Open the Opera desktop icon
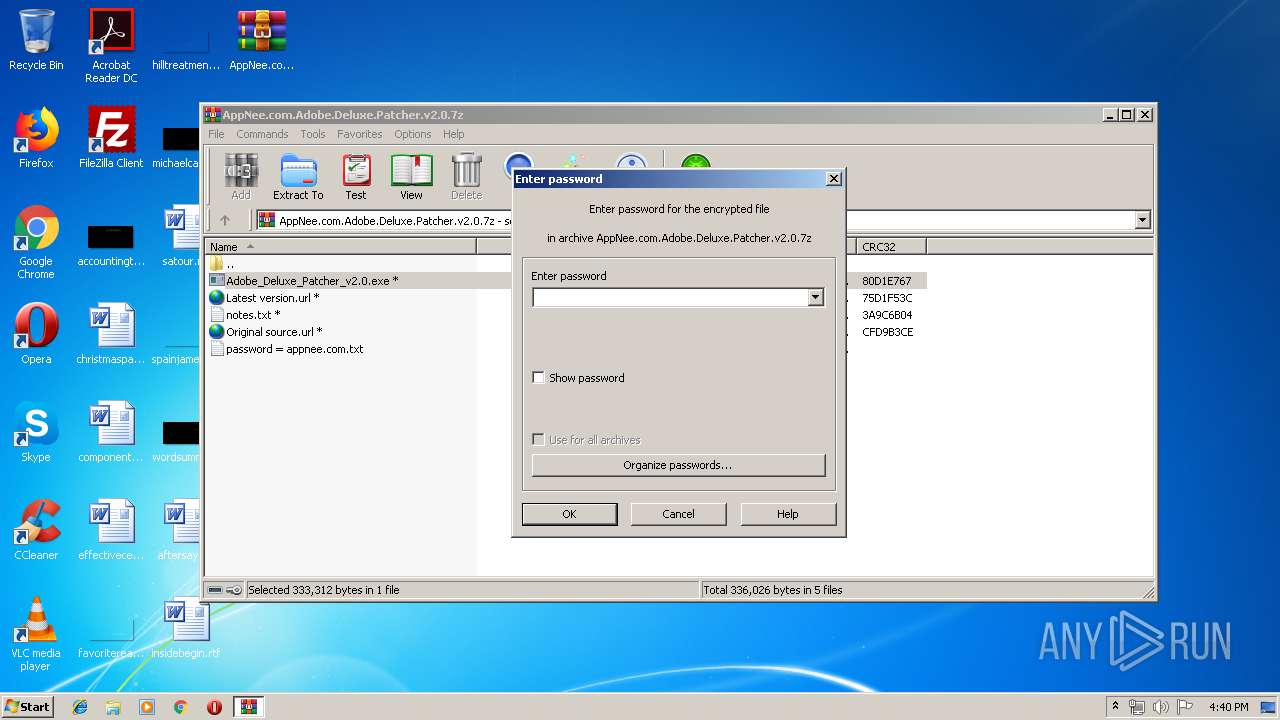 tap(36, 334)
